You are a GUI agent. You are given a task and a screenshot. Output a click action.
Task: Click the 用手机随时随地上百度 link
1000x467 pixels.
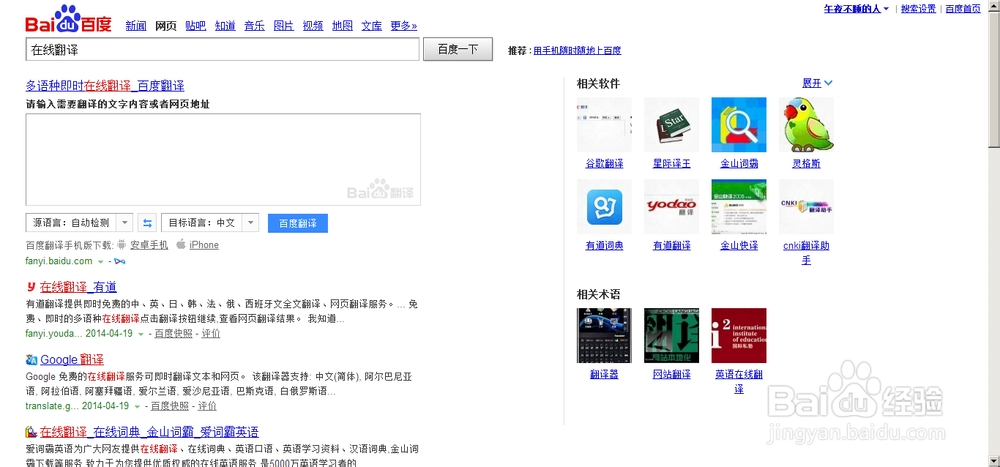577,50
